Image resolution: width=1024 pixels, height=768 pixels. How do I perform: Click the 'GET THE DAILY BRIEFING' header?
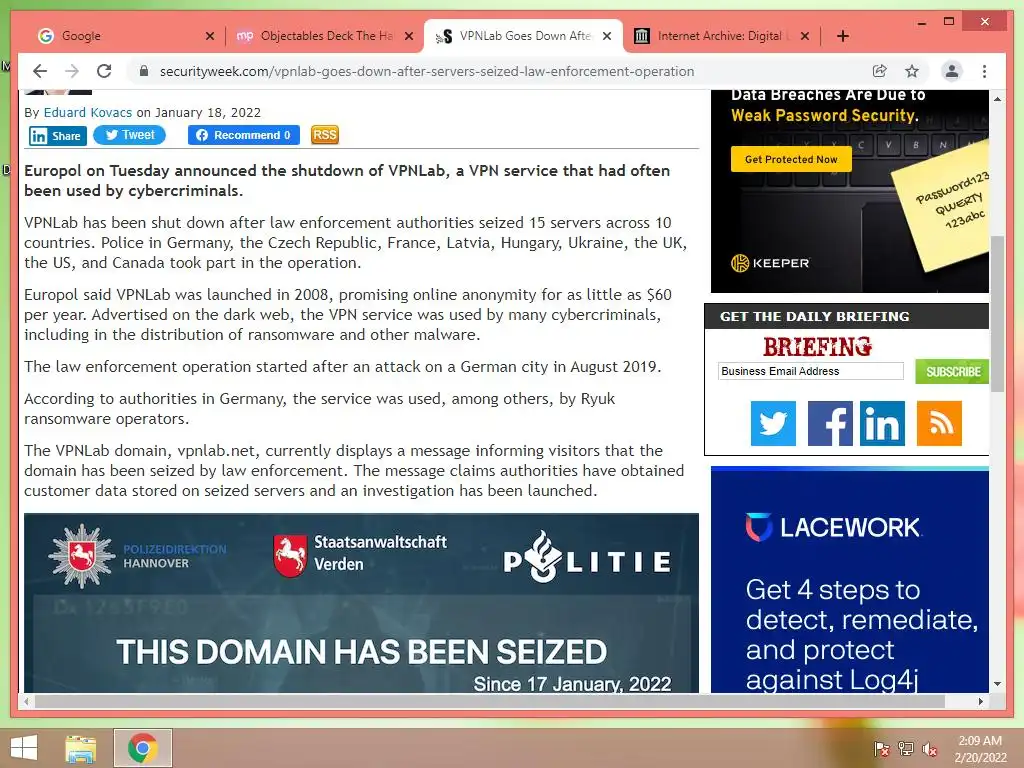[x=814, y=317]
